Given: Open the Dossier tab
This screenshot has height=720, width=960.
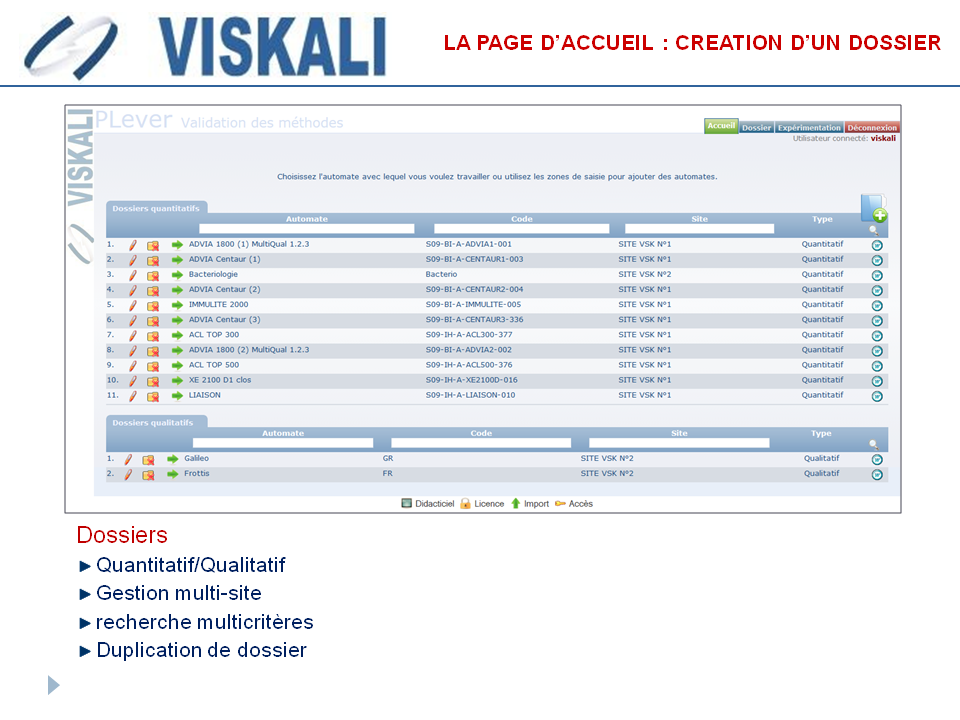Looking at the screenshot, I should (x=756, y=127).
